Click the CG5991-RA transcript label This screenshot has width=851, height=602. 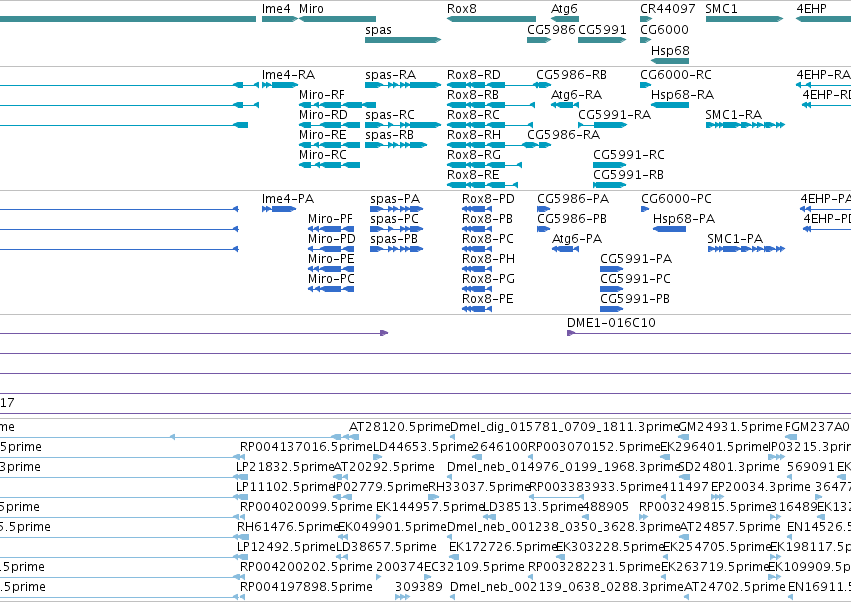coord(614,115)
